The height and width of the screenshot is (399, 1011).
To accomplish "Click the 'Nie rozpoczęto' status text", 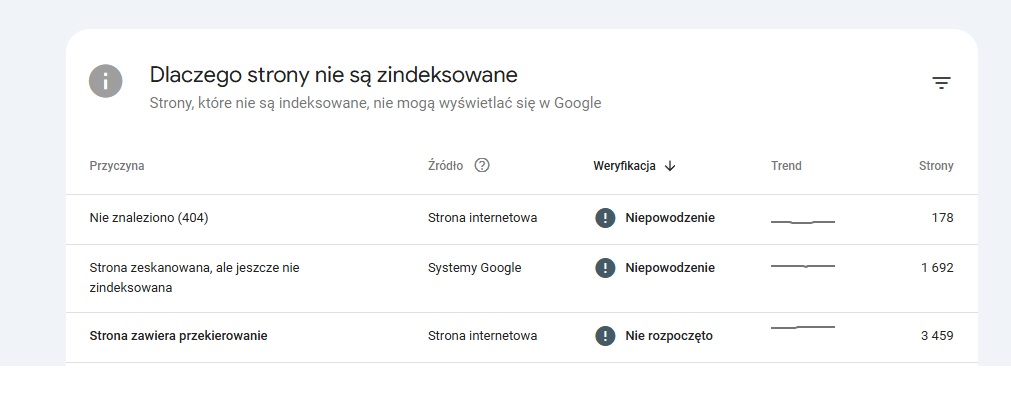I will (669, 336).
